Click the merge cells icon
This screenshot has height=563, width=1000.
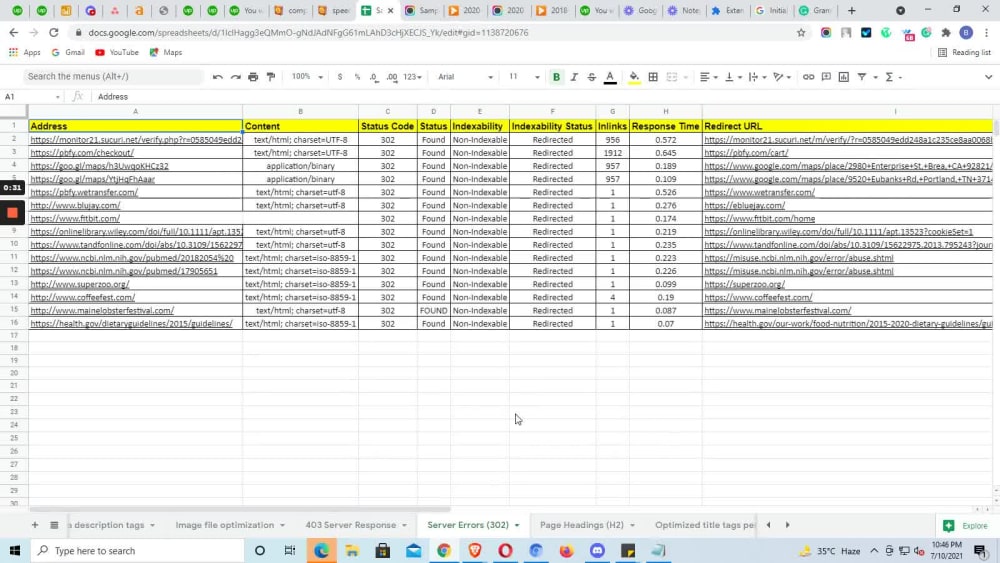click(x=672, y=77)
